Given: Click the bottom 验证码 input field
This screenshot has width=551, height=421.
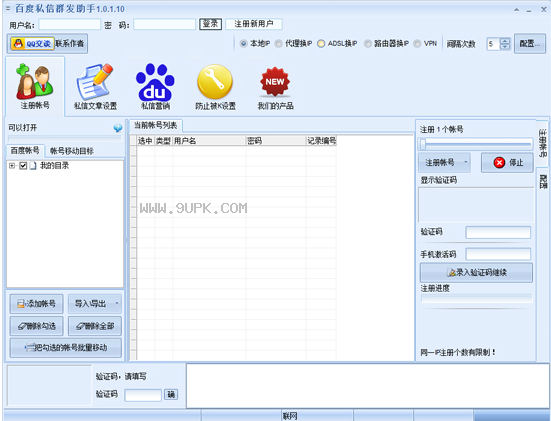Looking at the screenshot, I should [143, 395].
